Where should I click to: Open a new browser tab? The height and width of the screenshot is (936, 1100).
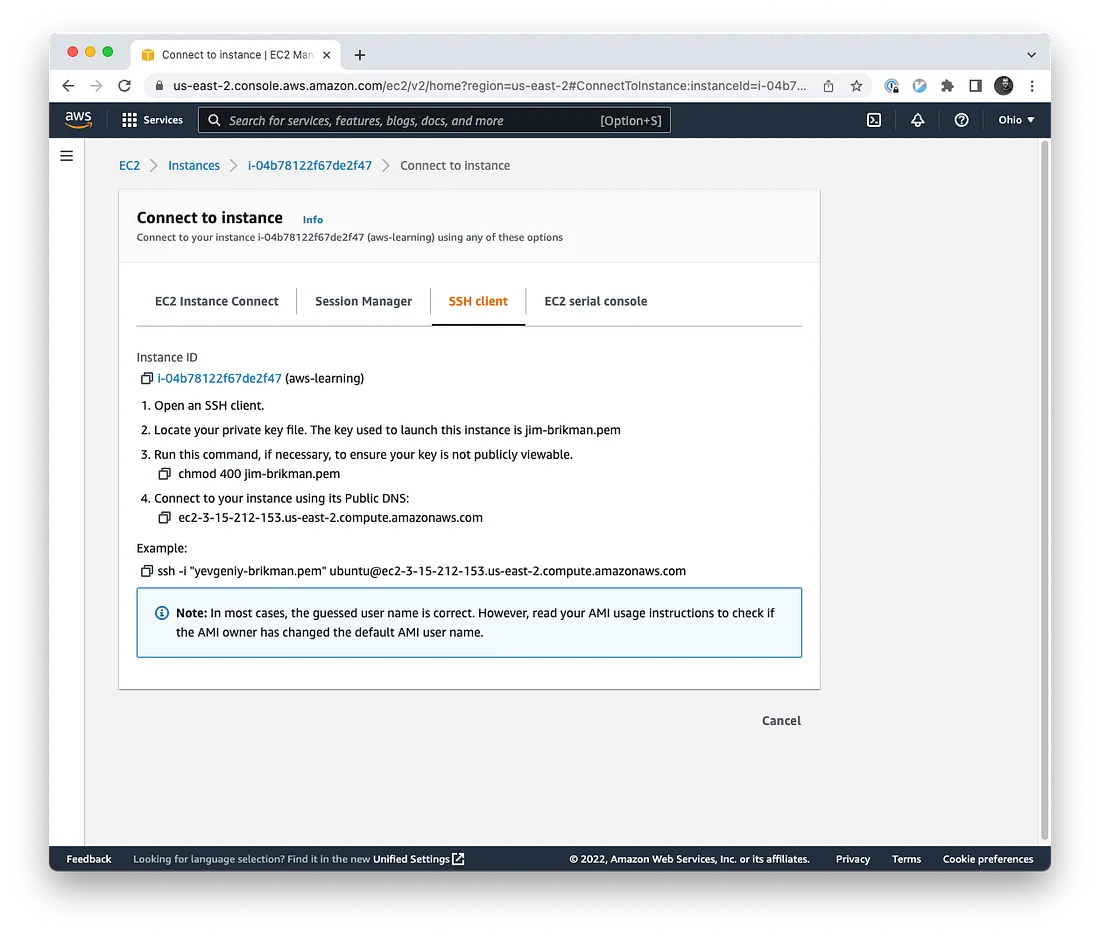pyautogui.click(x=360, y=55)
